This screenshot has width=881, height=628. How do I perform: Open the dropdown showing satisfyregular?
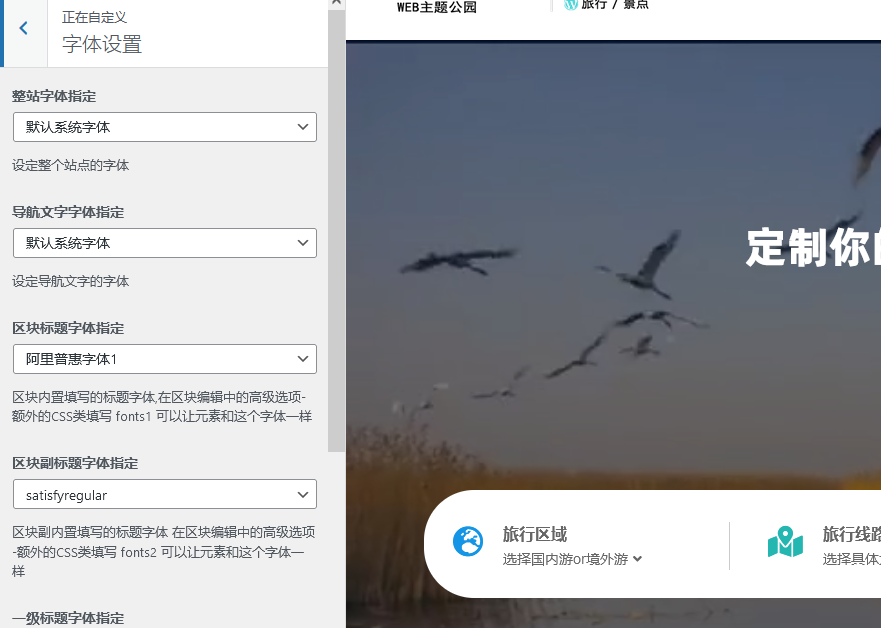click(164, 494)
